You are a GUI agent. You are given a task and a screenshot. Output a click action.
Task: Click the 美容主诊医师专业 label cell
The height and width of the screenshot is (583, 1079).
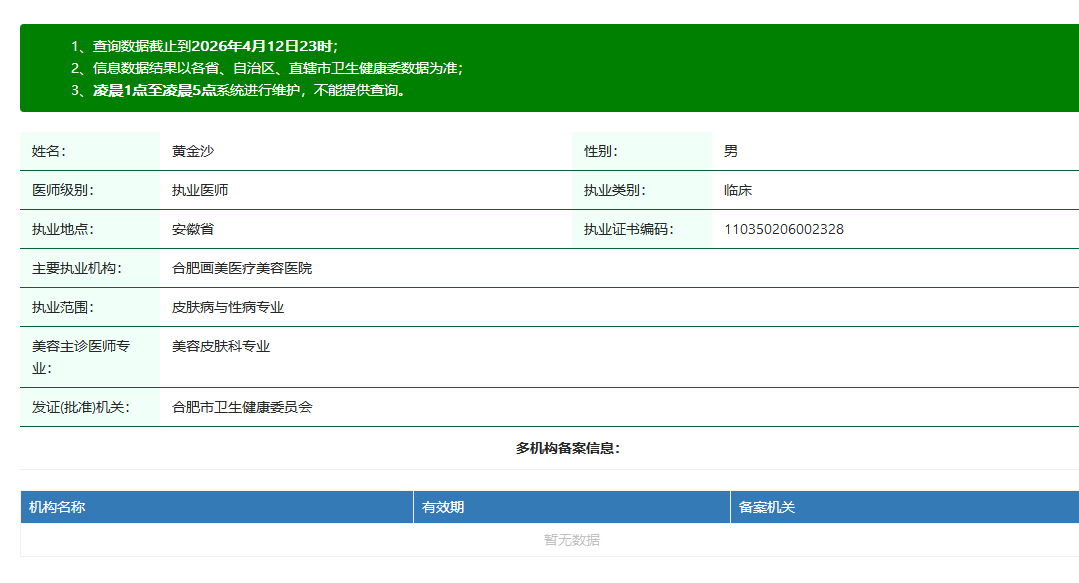pos(81,357)
